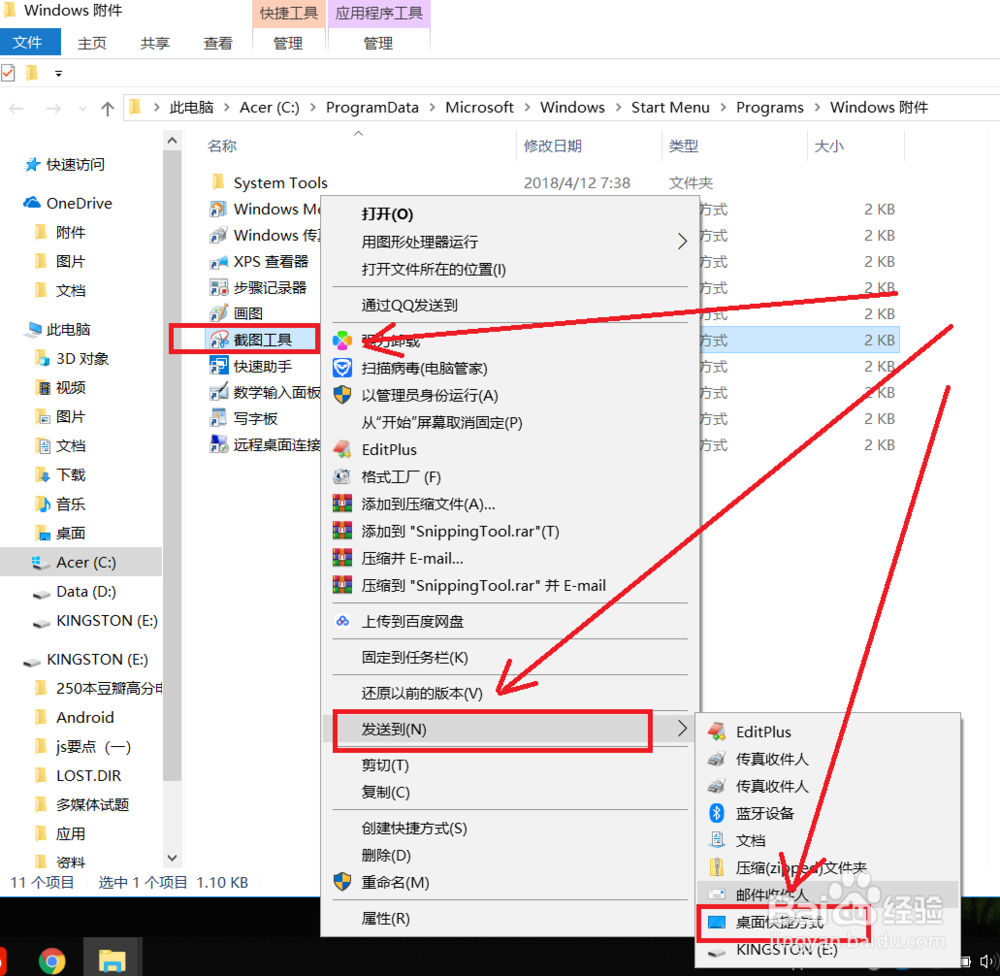Open the quick access toolbar dropdown arrow
The height and width of the screenshot is (976, 1000).
[58, 73]
